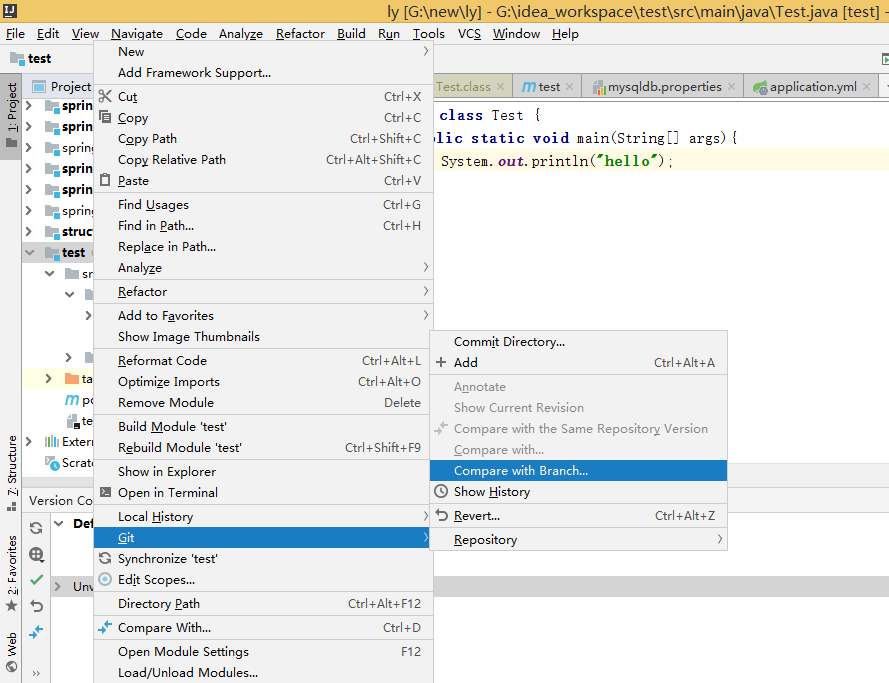The width and height of the screenshot is (889, 683).
Task: Select Commit Directory...
Action: tap(578, 342)
